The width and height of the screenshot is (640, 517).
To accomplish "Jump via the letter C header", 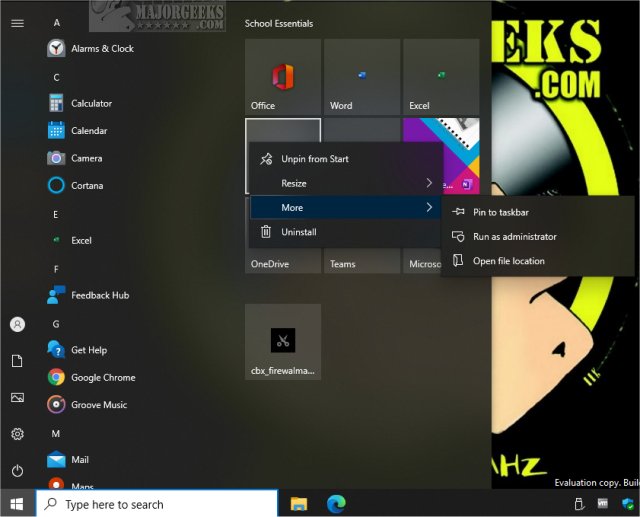I will [56, 77].
